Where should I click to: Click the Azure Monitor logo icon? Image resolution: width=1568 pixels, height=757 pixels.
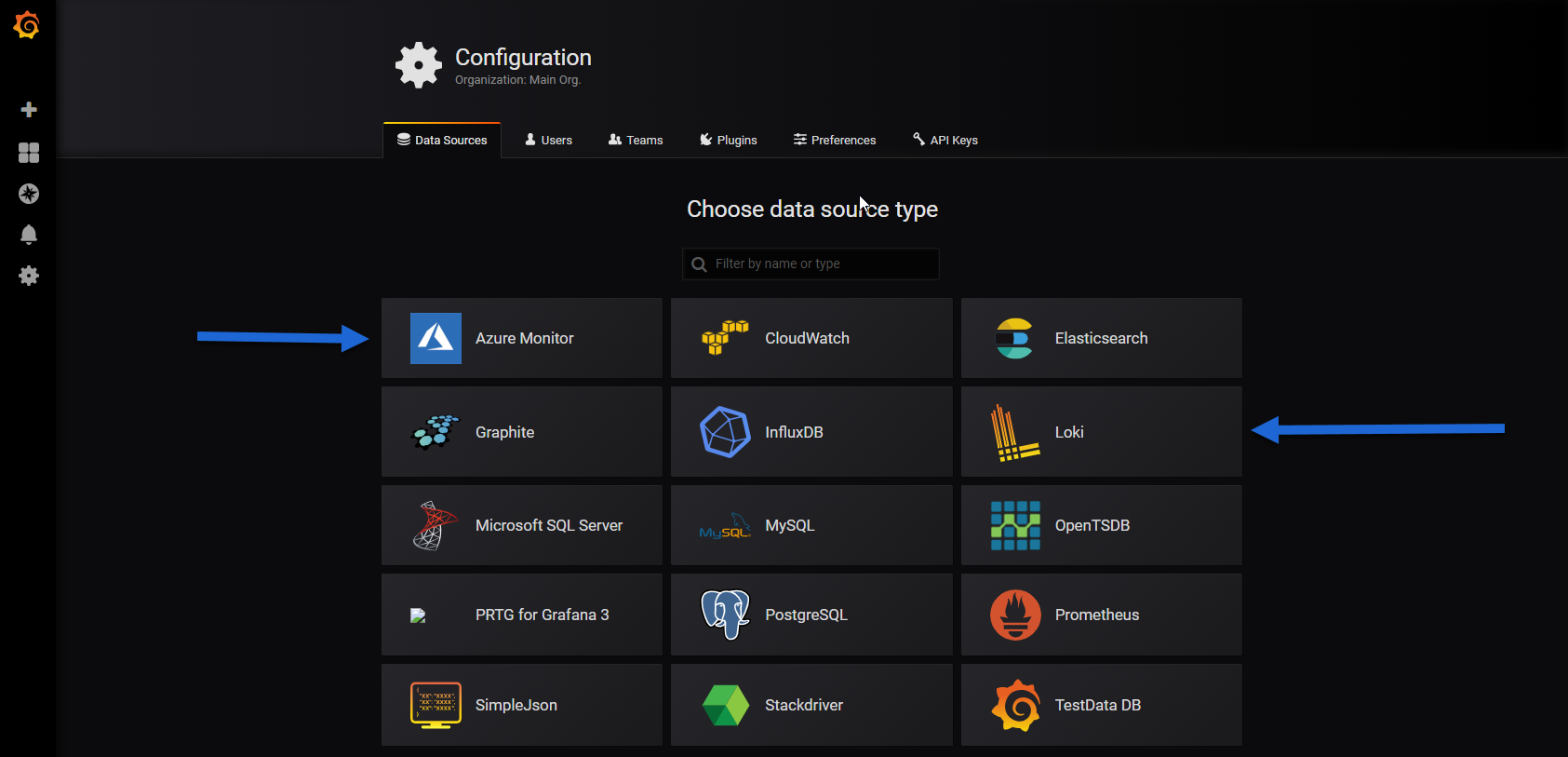[436, 338]
